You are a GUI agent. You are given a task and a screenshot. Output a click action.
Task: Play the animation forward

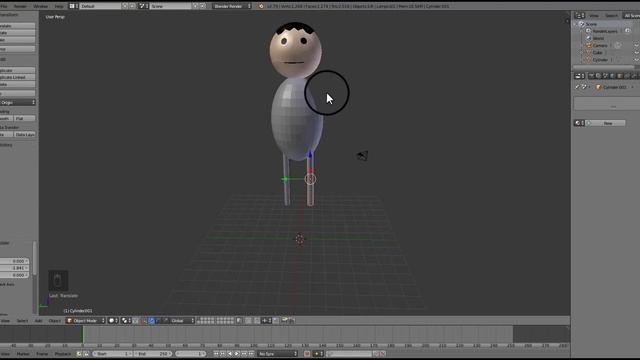tap(237, 354)
